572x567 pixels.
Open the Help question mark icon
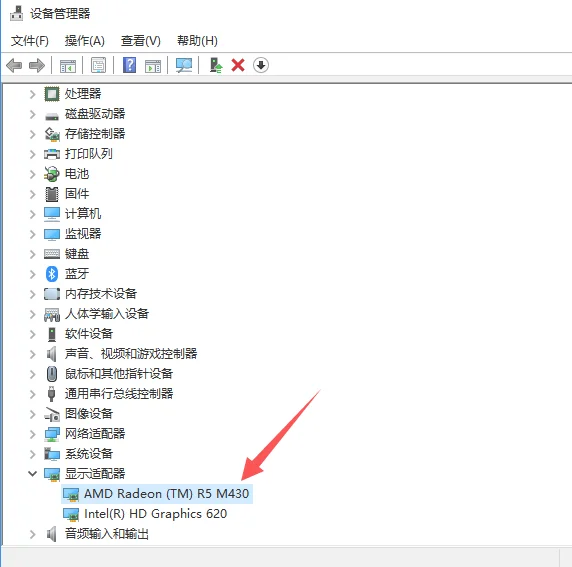click(x=130, y=66)
